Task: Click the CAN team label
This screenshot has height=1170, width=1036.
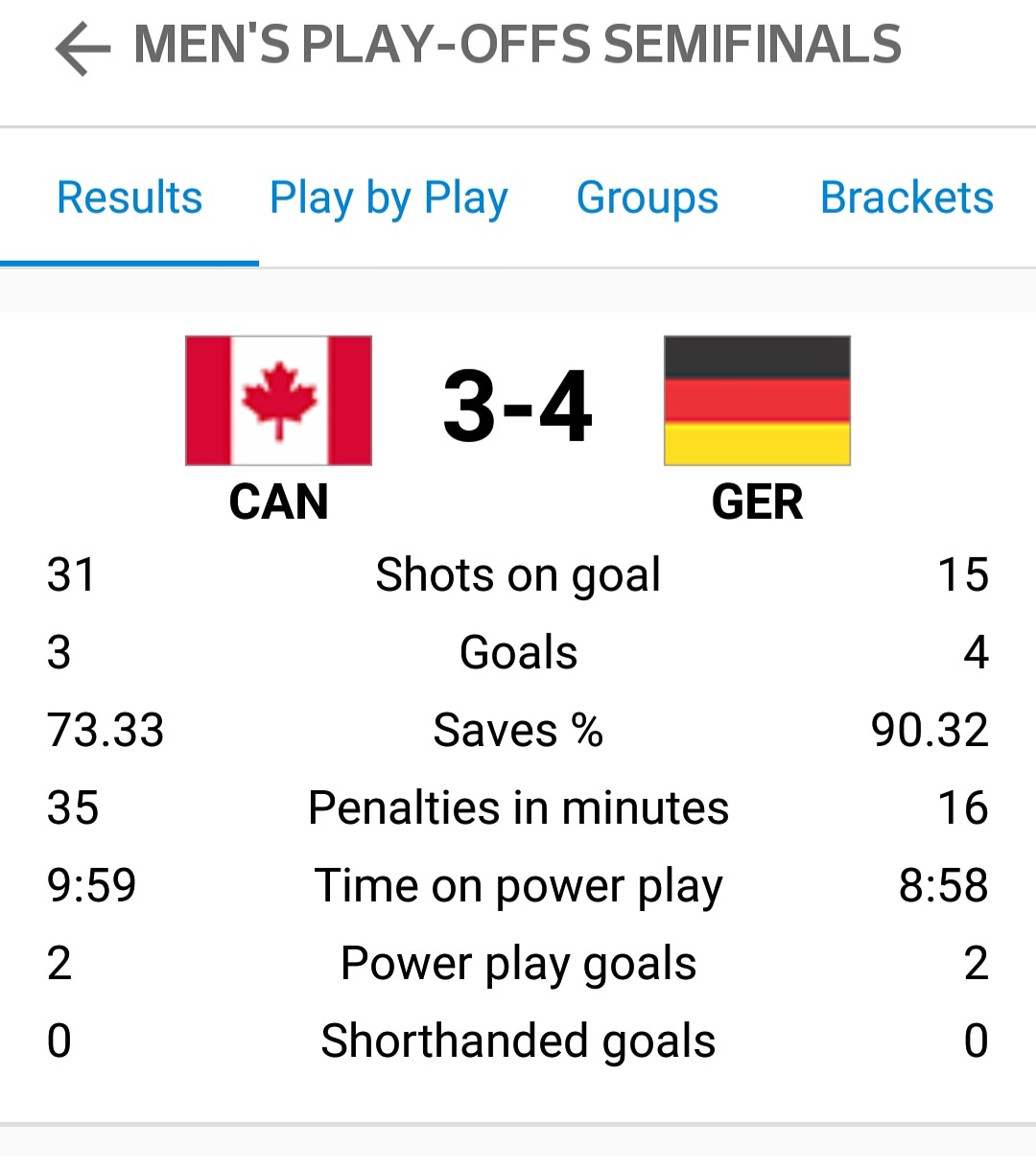Action: 278,502
